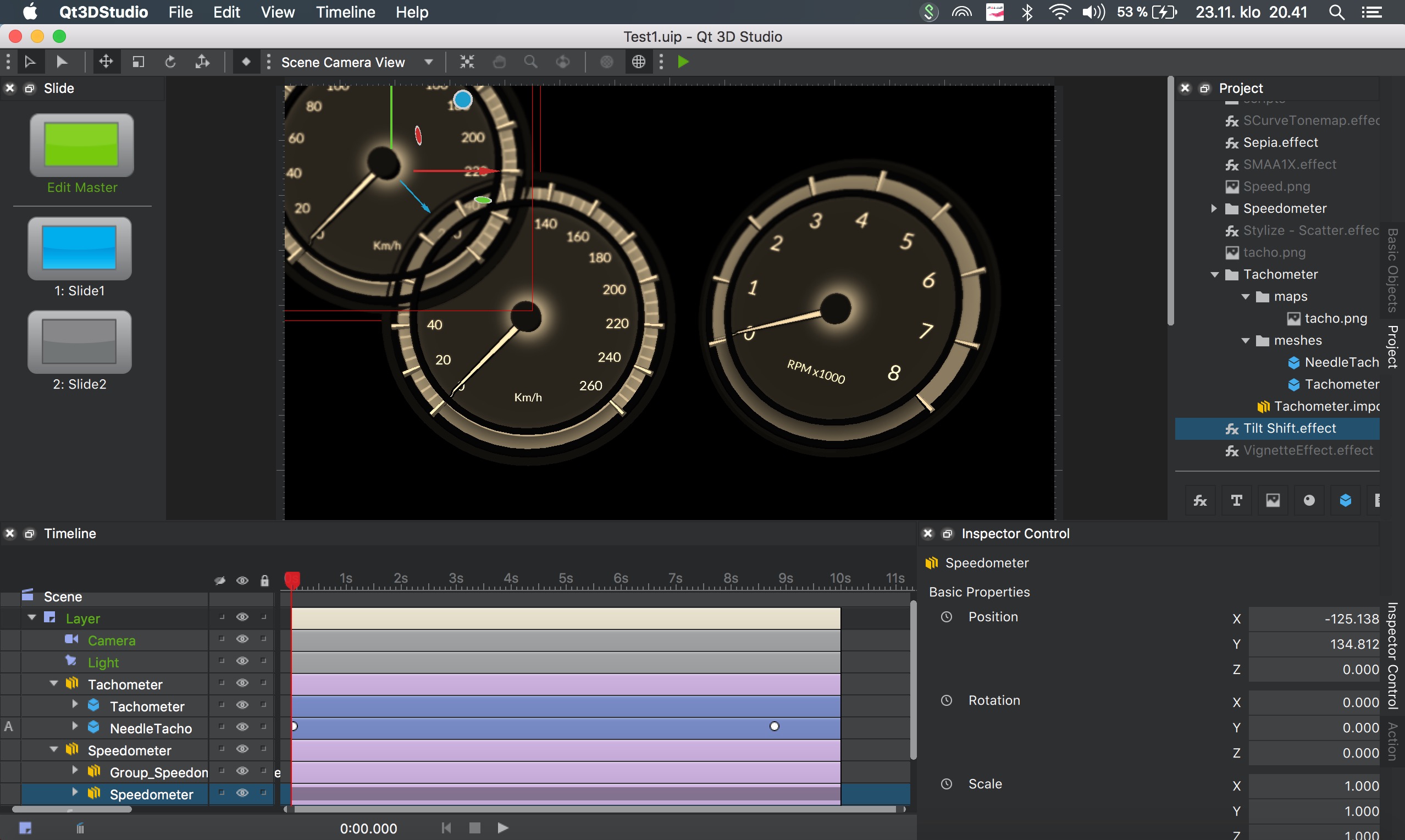
Task: Open the View menu
Action: point(277,12)
